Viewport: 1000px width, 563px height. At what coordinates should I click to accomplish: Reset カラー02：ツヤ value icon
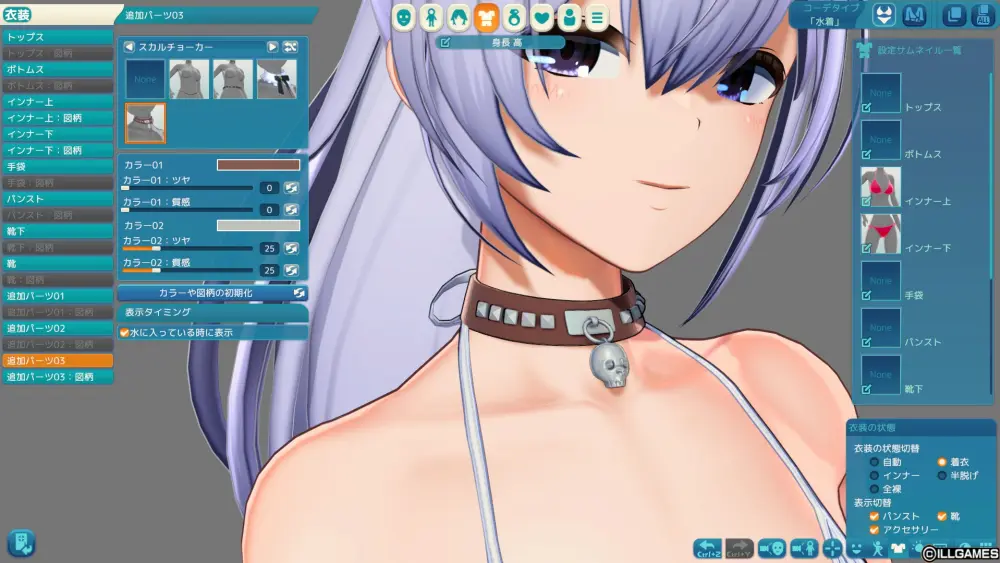click(x=291, y=249)
